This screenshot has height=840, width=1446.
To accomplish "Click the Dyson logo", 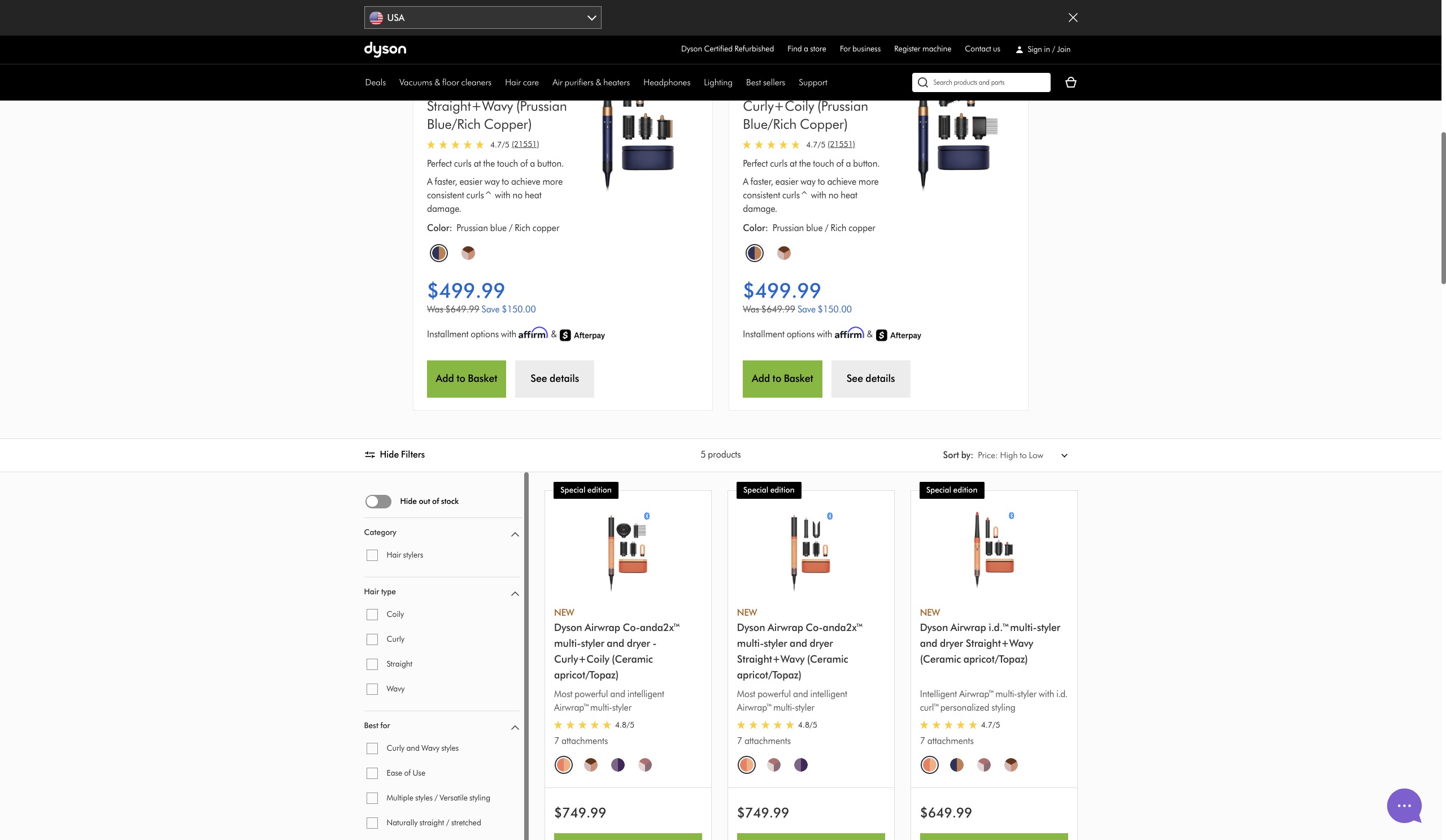I will [385, 49].
